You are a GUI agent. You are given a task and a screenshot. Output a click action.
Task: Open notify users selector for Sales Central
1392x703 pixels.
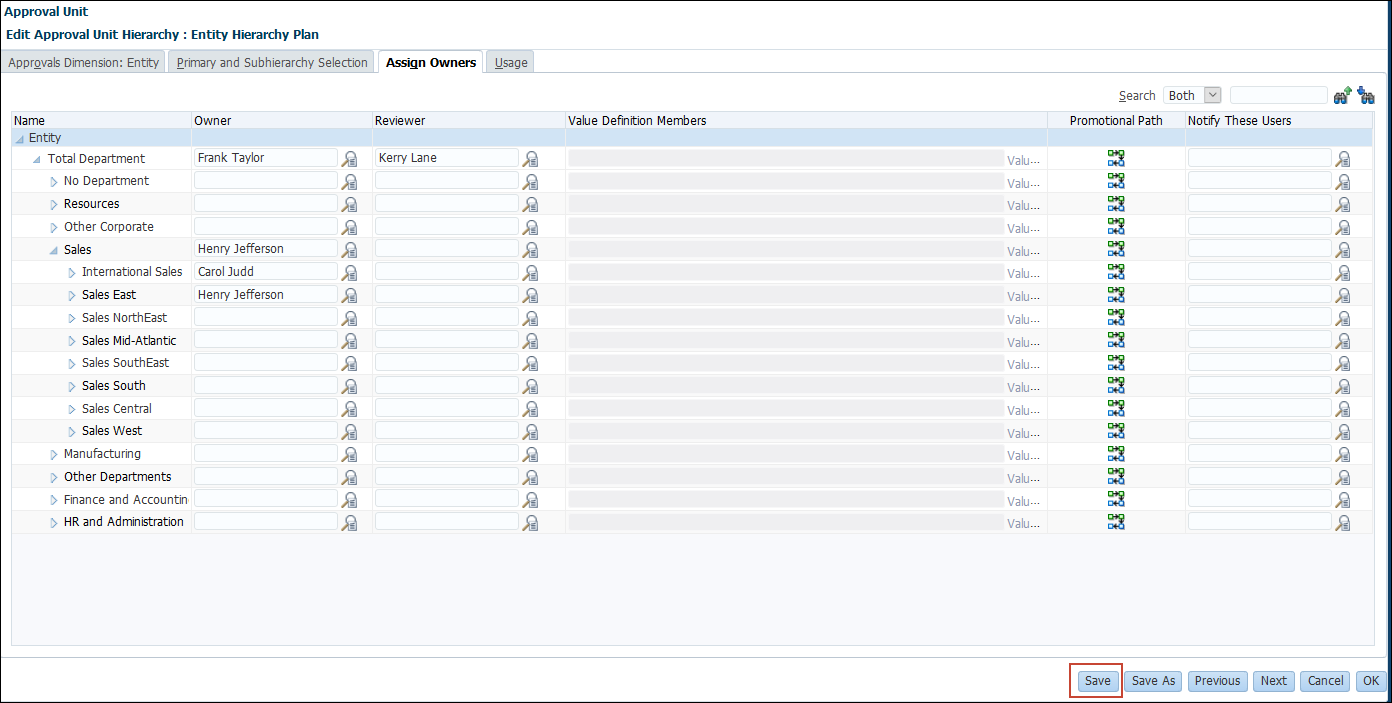coord(1343,410)
